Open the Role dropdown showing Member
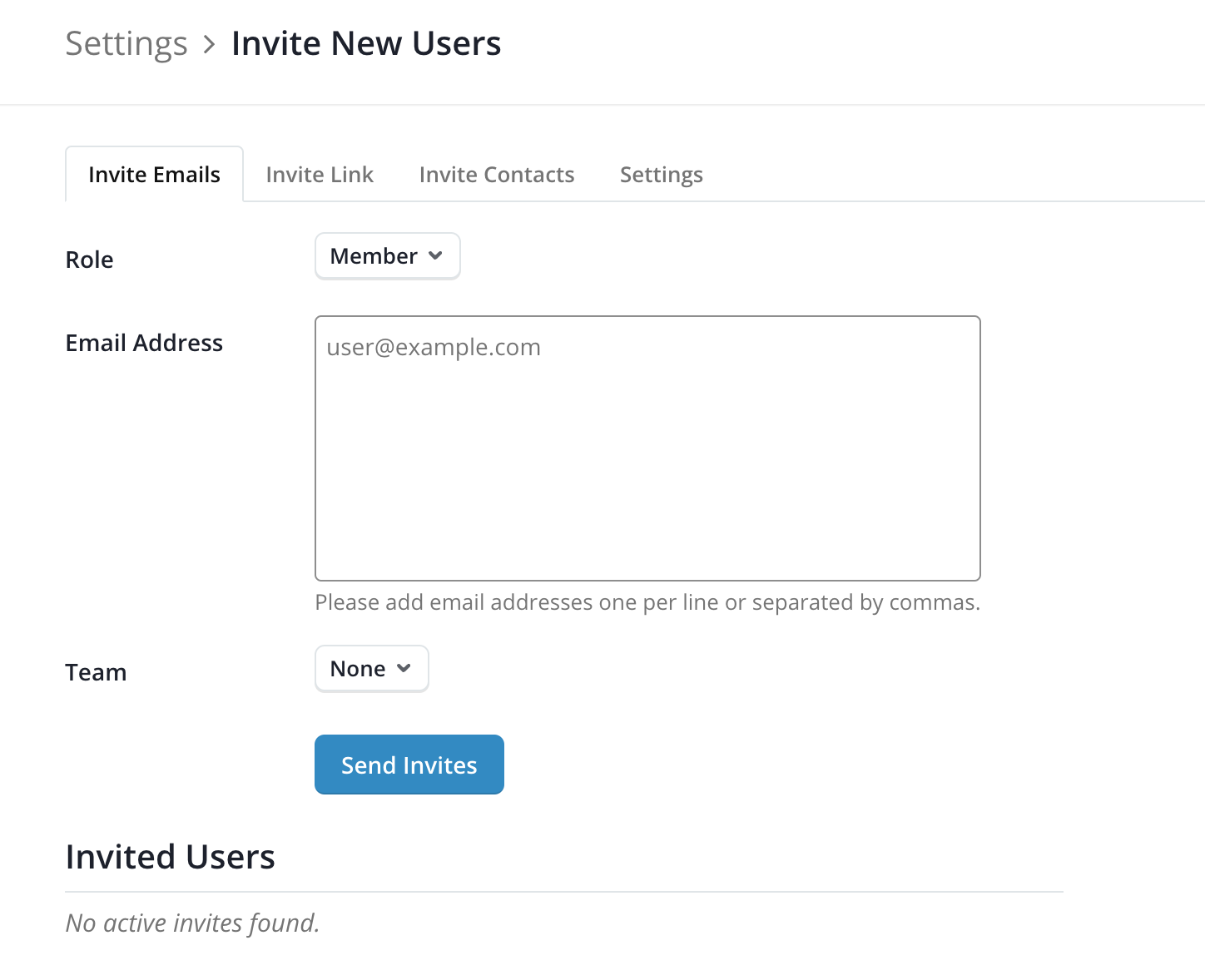The height and width of the screenshot is (980, 1205). coord(388,256)
